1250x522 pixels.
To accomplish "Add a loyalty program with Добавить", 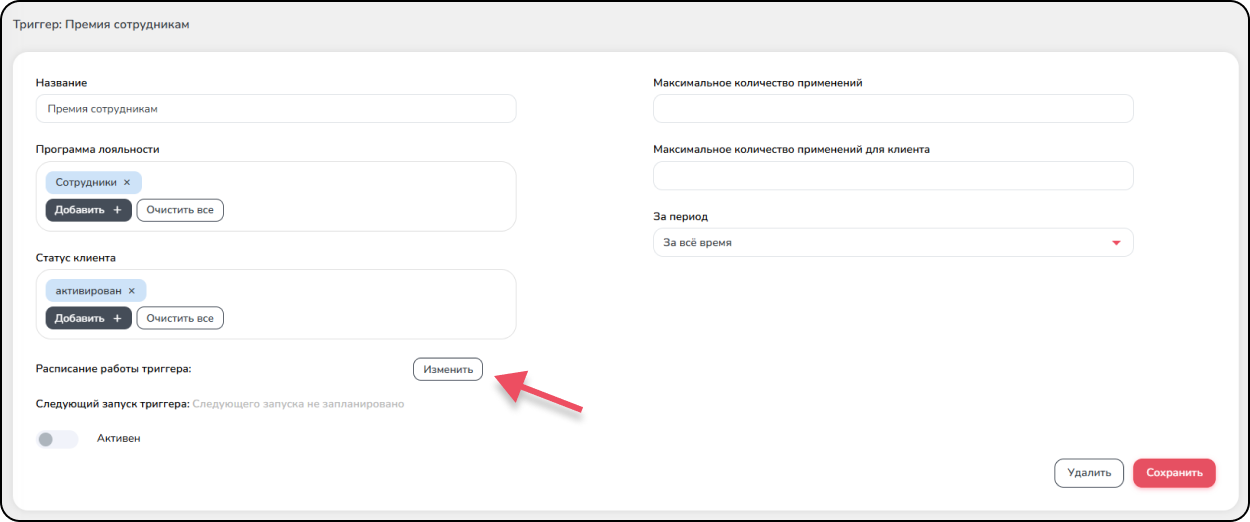I will tap(88, 210).
